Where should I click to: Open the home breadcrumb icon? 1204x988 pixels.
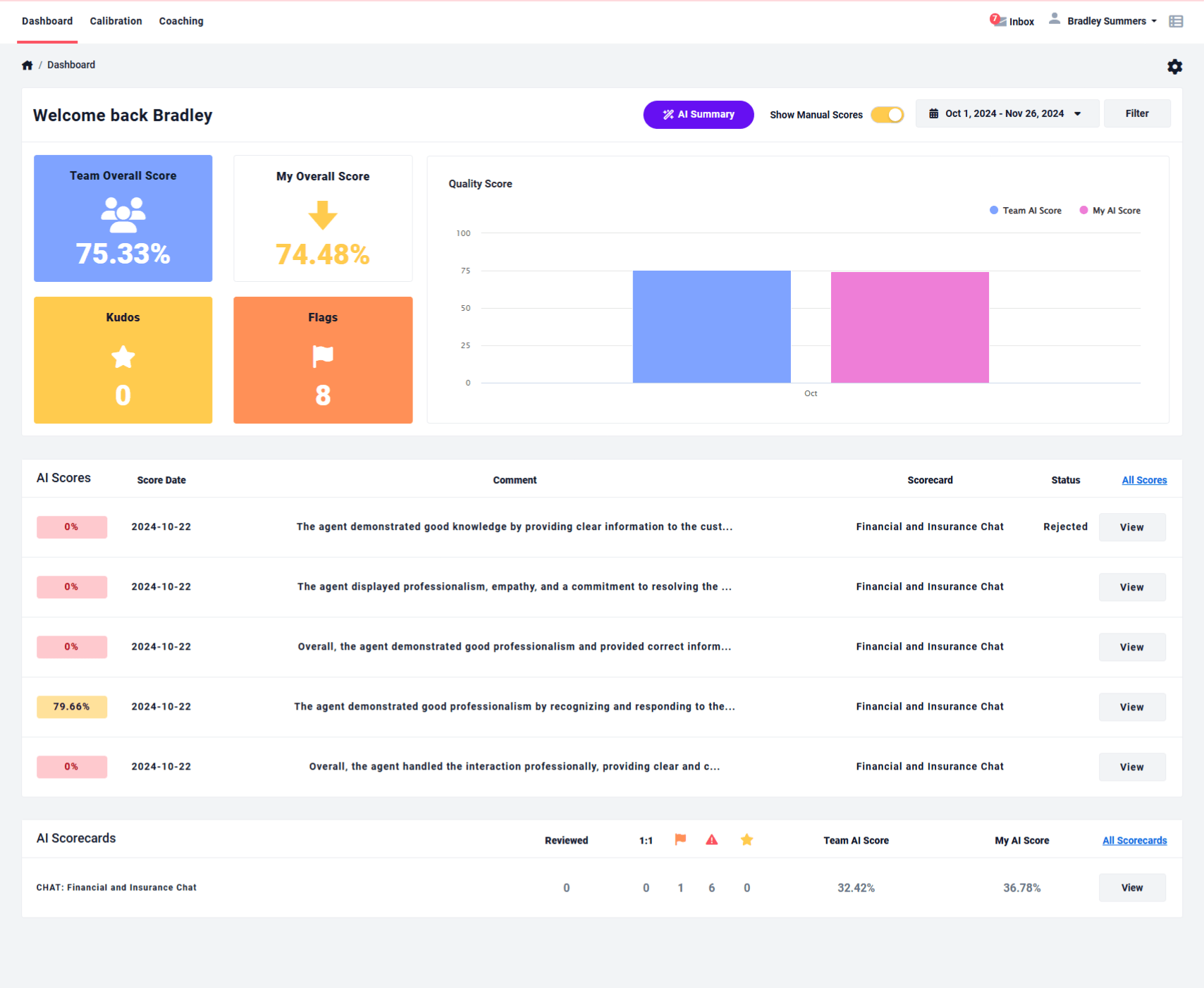(27, 65)
